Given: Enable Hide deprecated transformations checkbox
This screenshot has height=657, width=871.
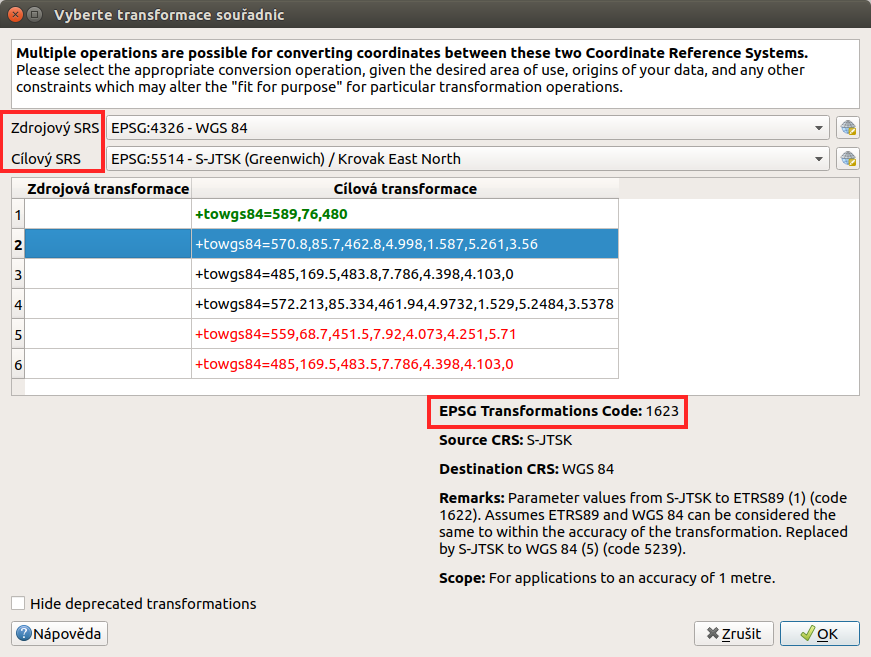Looking at the screenshot, I should point(18,603).
